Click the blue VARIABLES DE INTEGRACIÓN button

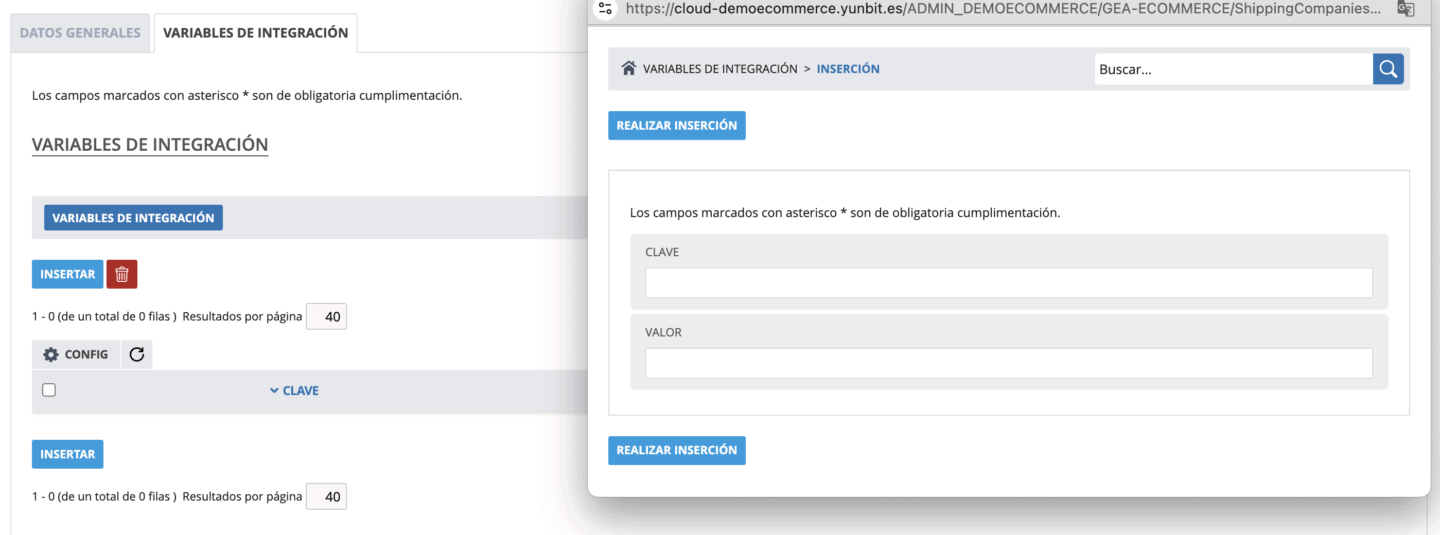click(x=133, y=218)
